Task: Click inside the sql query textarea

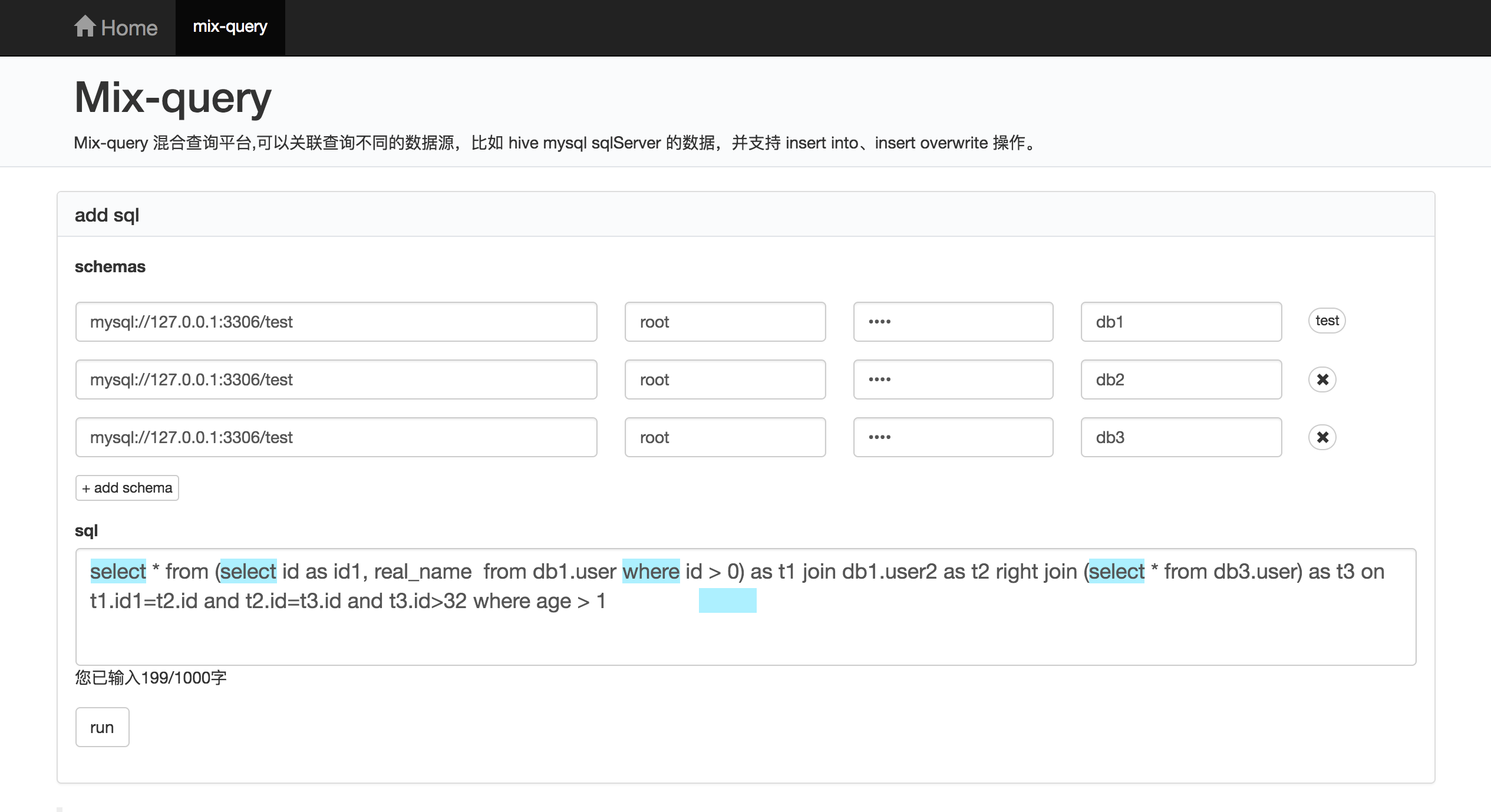Action: click(x=745, y=636)
